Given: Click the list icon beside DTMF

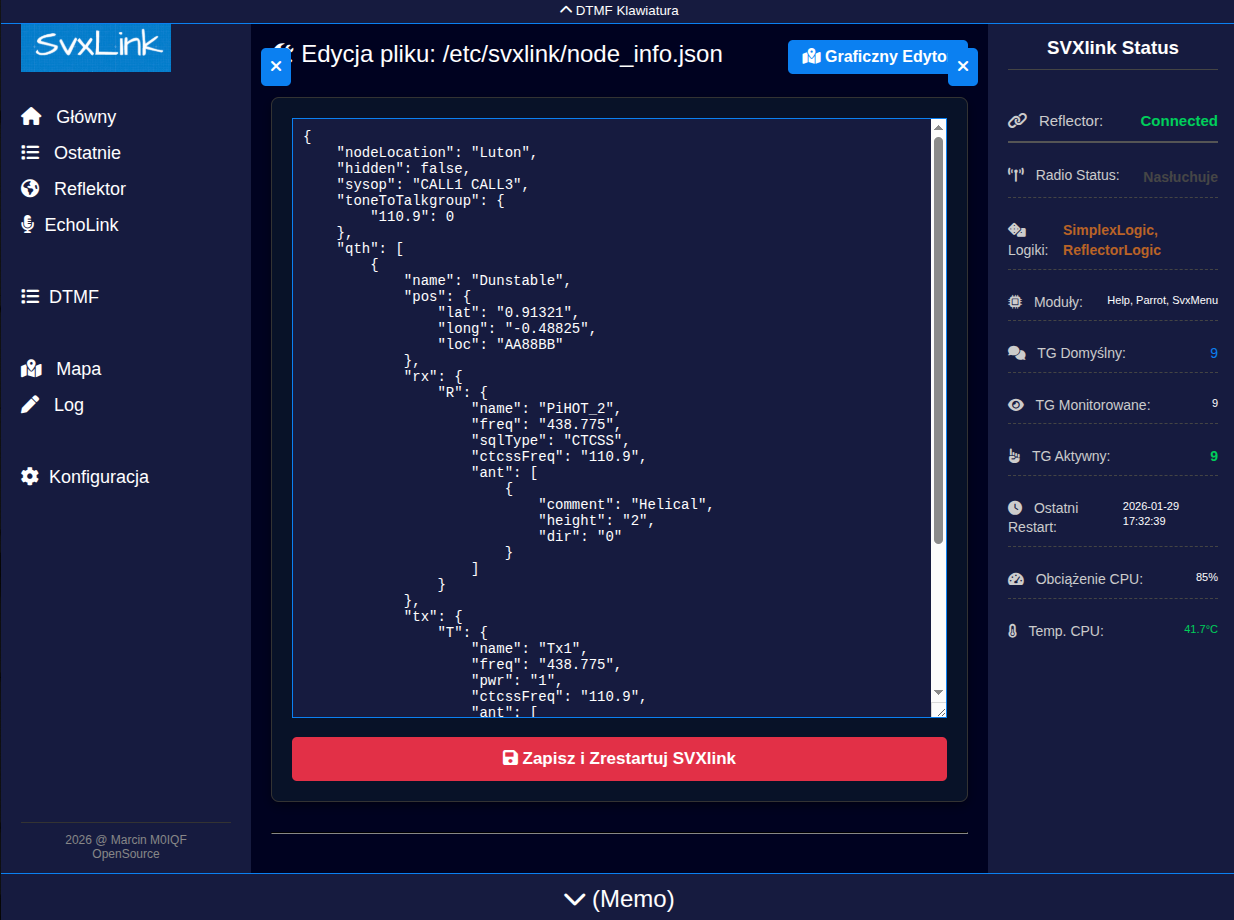Looking at the screenshot, I should (x=30, y=297).
